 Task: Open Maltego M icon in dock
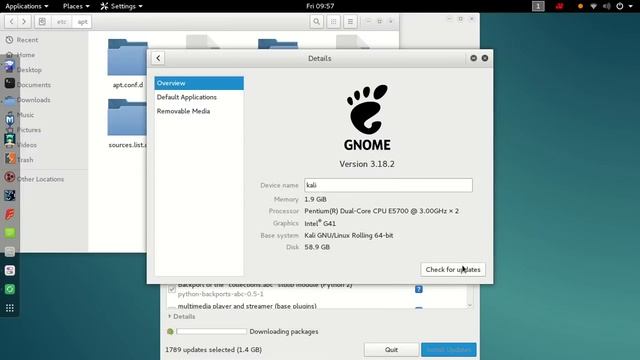pos(10,120)
